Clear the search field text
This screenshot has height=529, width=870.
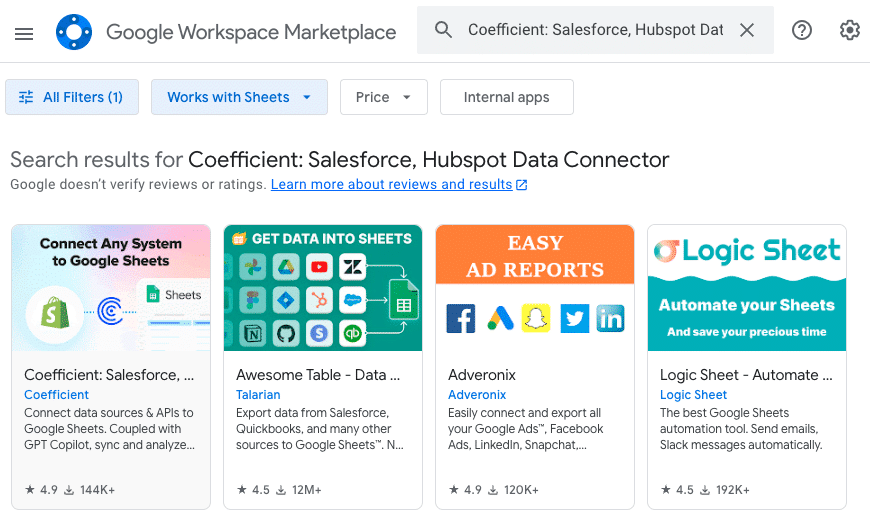[747, 30]
